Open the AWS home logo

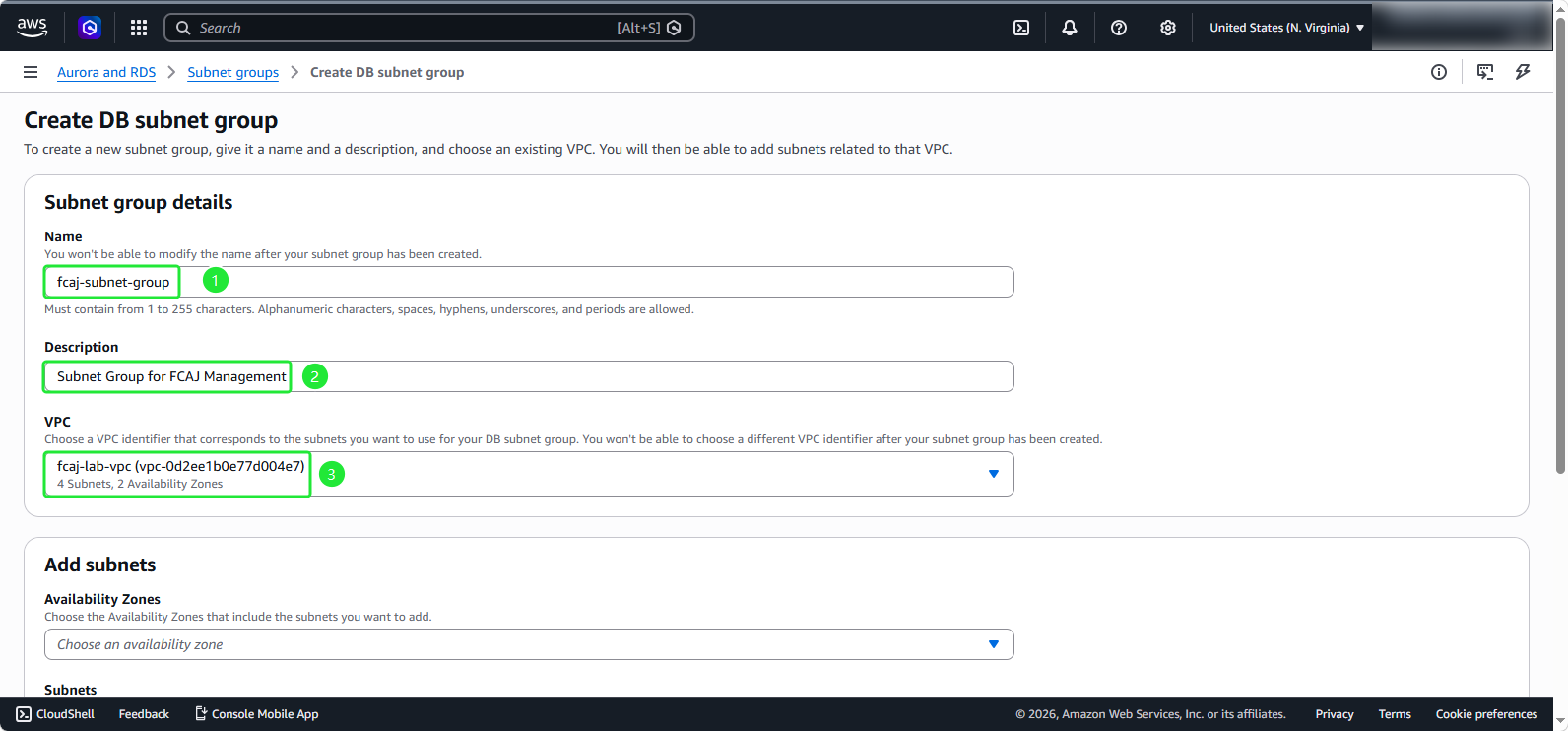click(x=32, y=28)
